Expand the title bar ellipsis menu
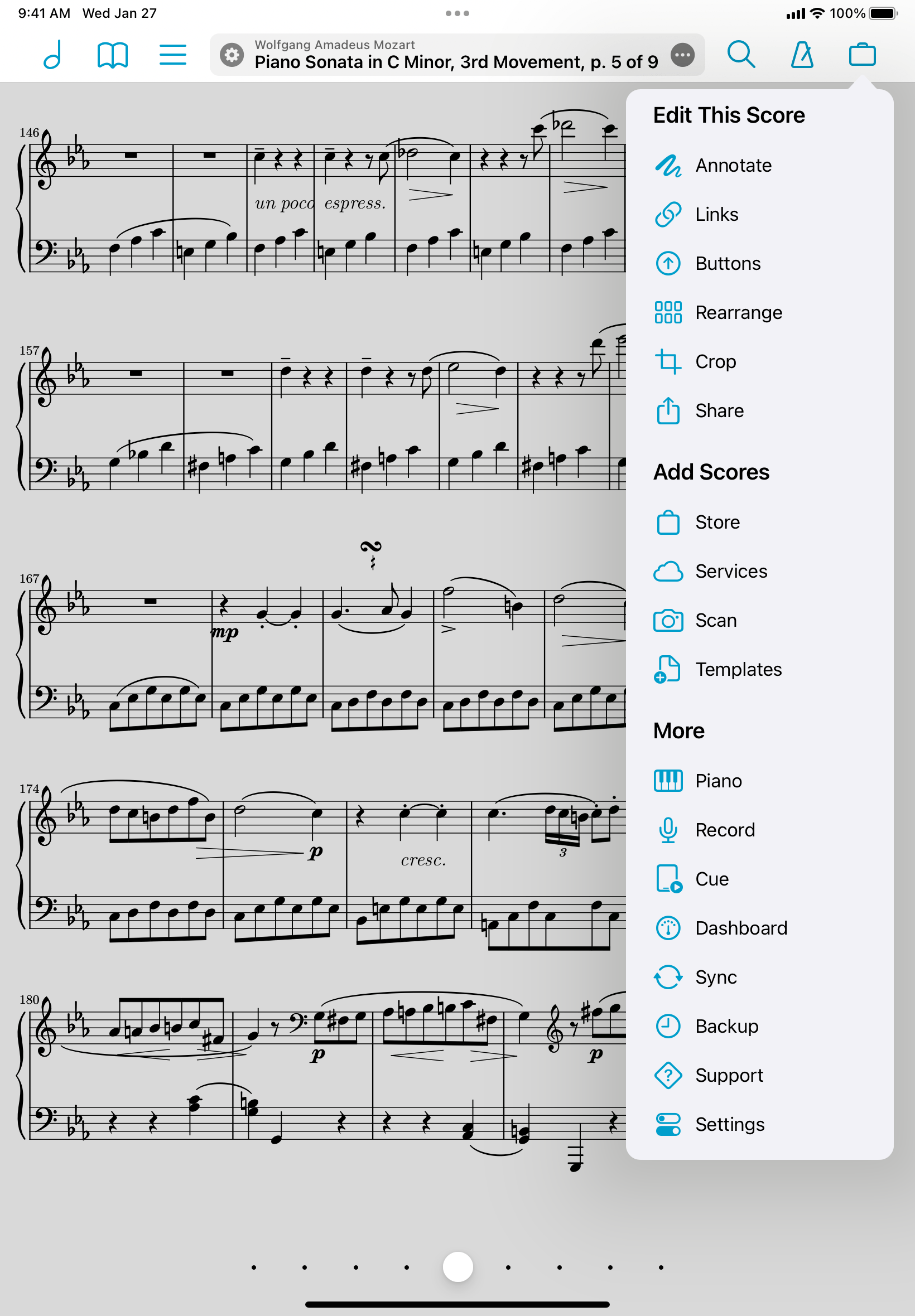Screen dimensions: 915x1316 (x=682, y=55)
